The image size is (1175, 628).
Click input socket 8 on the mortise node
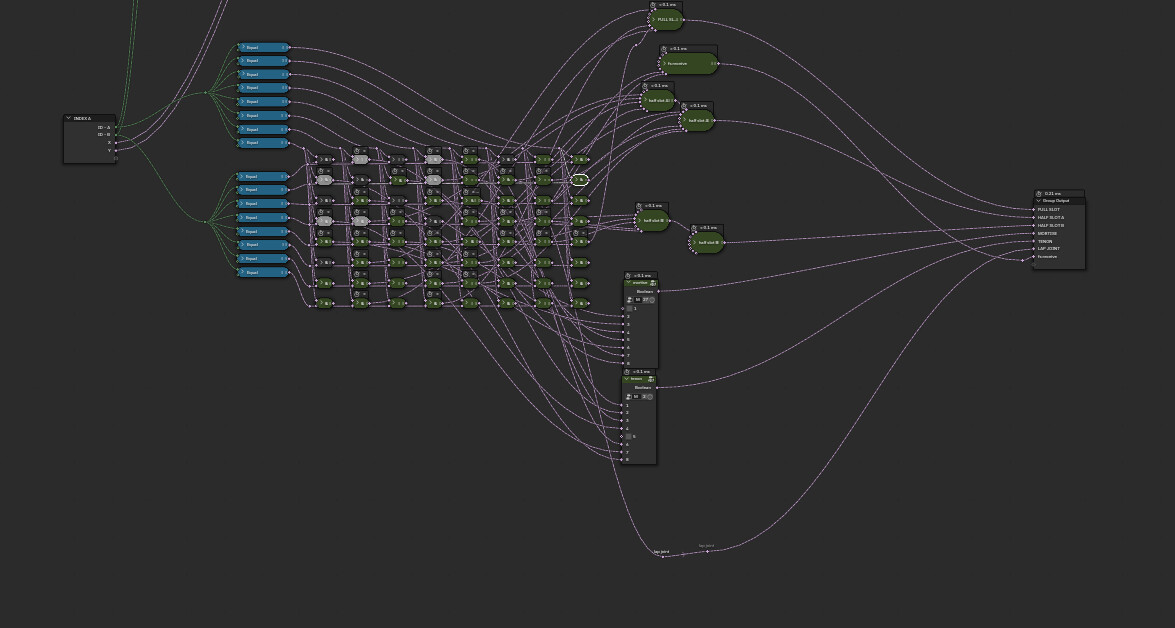pyautogui.click(x=623, y=363)
